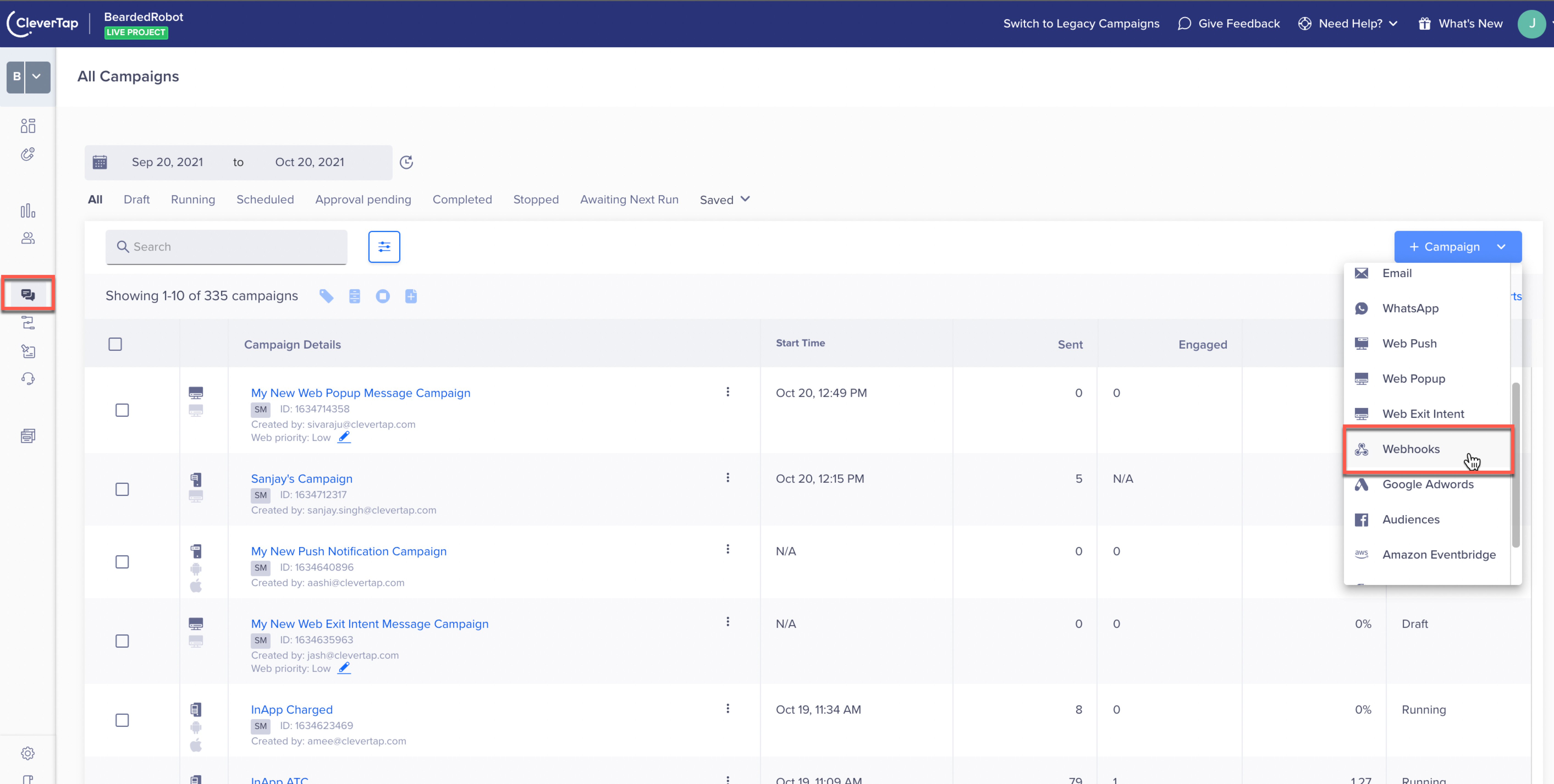The width and height of the screenshot is (1554, 784).
Task: Choose Webhooks from campaign menu
Action: pyautogui.click(x=1427, y=449)
